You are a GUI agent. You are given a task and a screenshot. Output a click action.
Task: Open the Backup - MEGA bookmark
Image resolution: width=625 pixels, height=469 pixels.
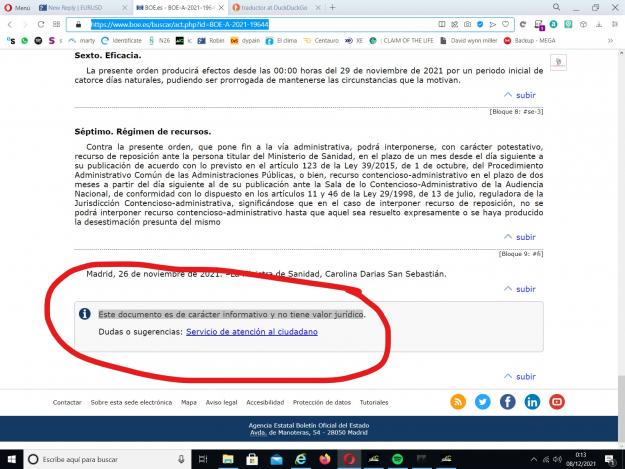[x=530, y=41]
